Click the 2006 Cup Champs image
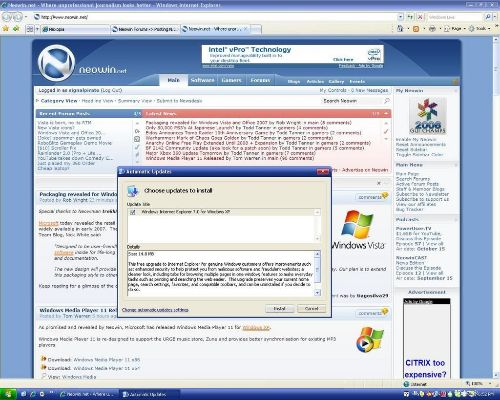This screenshot has width=500, height=400. click(428, 116)
